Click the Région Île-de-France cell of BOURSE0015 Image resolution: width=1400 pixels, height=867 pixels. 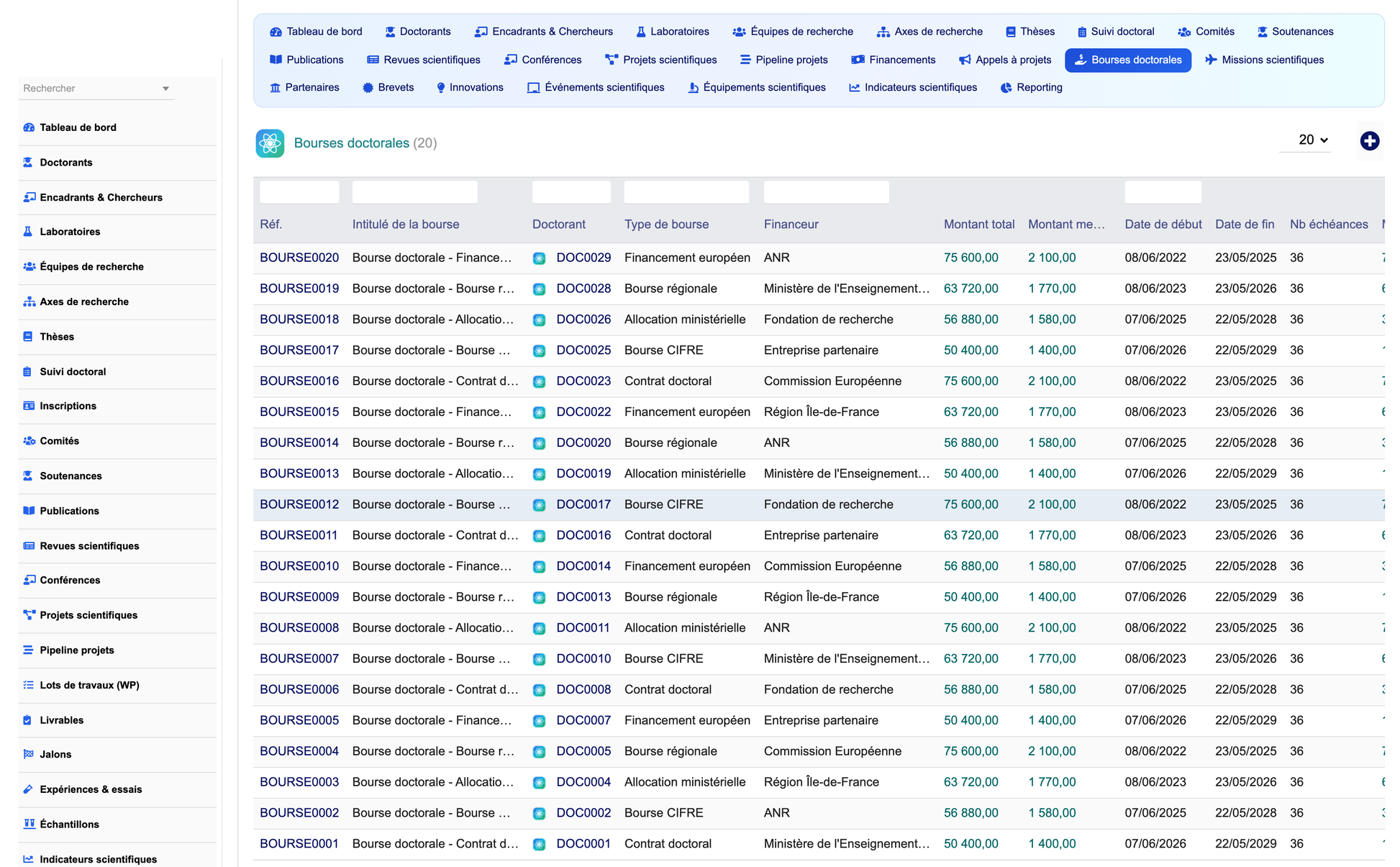[x=822, y=412]
